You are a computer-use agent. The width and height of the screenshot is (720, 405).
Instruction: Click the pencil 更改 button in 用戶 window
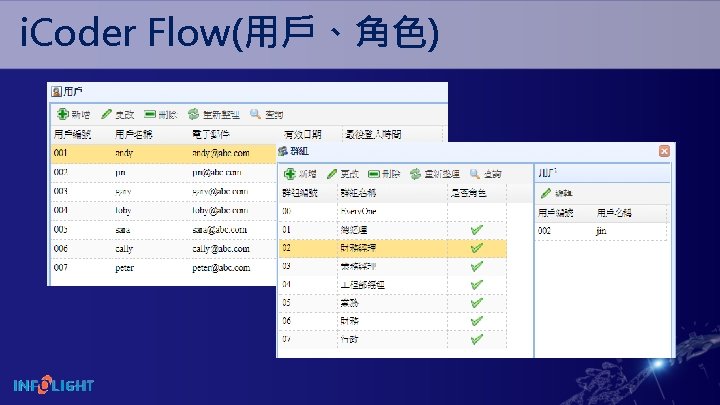click(x=118, y=114)
